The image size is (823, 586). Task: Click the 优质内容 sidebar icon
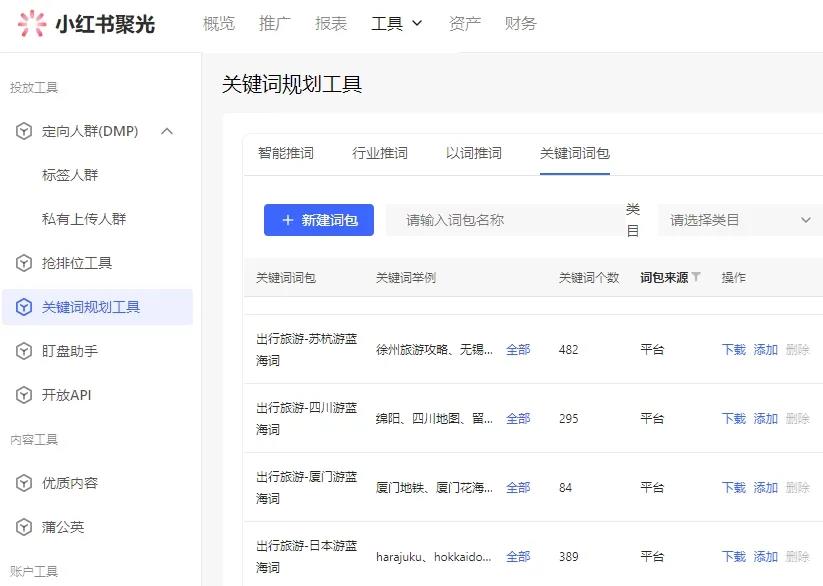tap(22, 483)
